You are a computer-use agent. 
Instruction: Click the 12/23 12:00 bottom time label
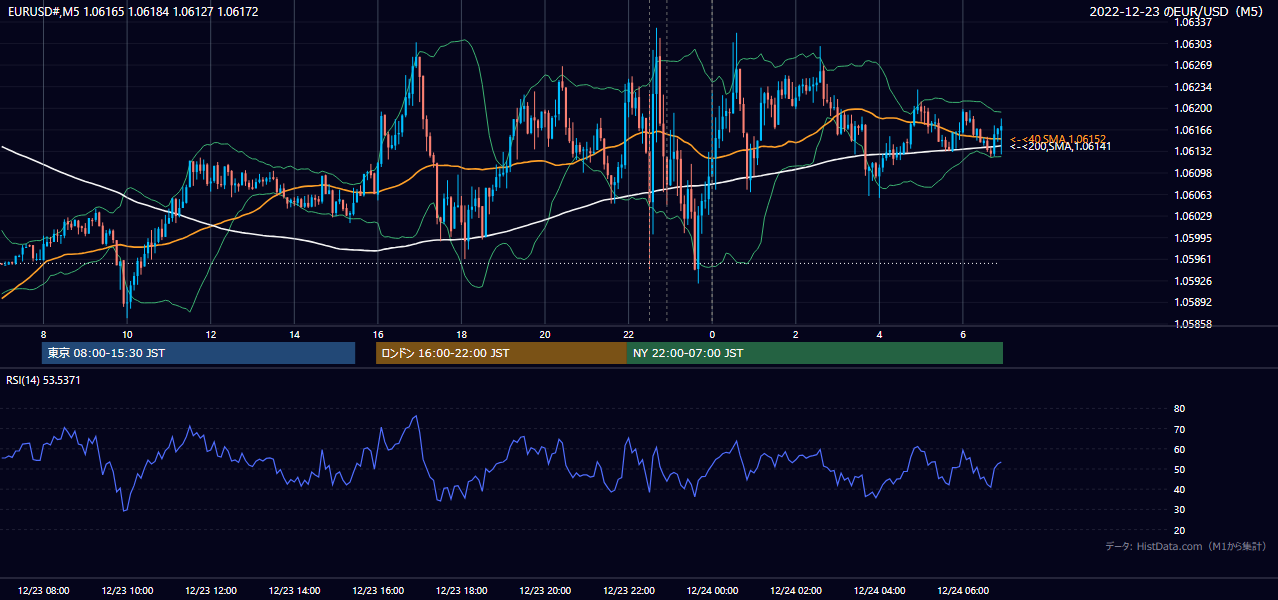click(x=210, y=591)
